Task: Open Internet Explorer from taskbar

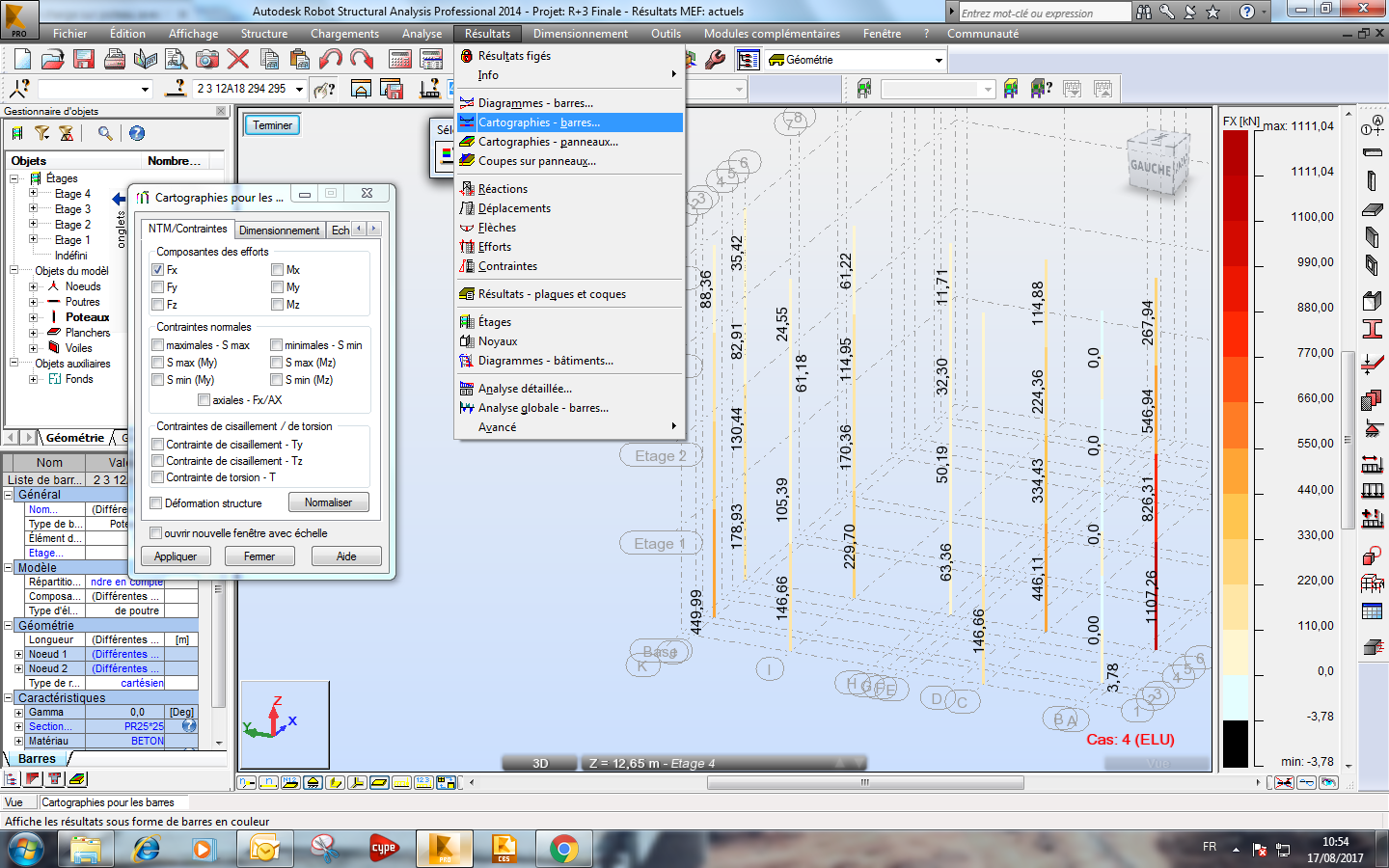Action: (x=147, y=849)
